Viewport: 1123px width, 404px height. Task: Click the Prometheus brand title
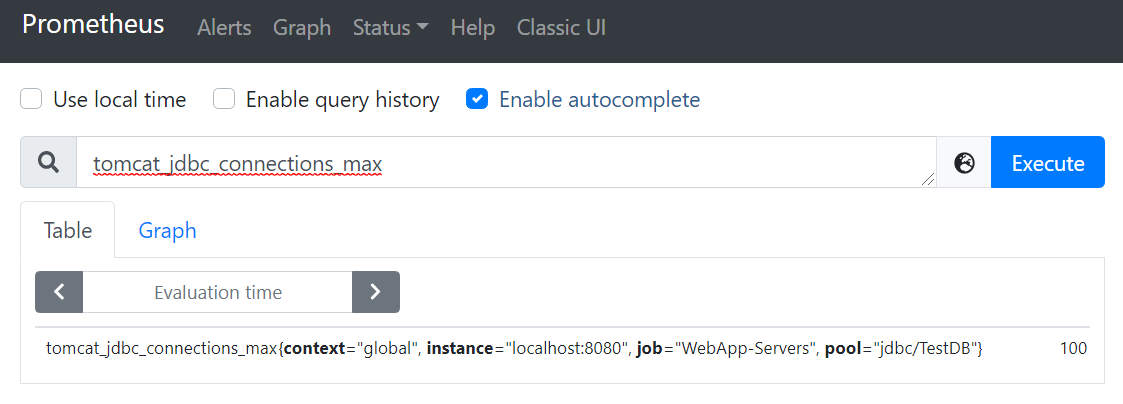[93, 25]
